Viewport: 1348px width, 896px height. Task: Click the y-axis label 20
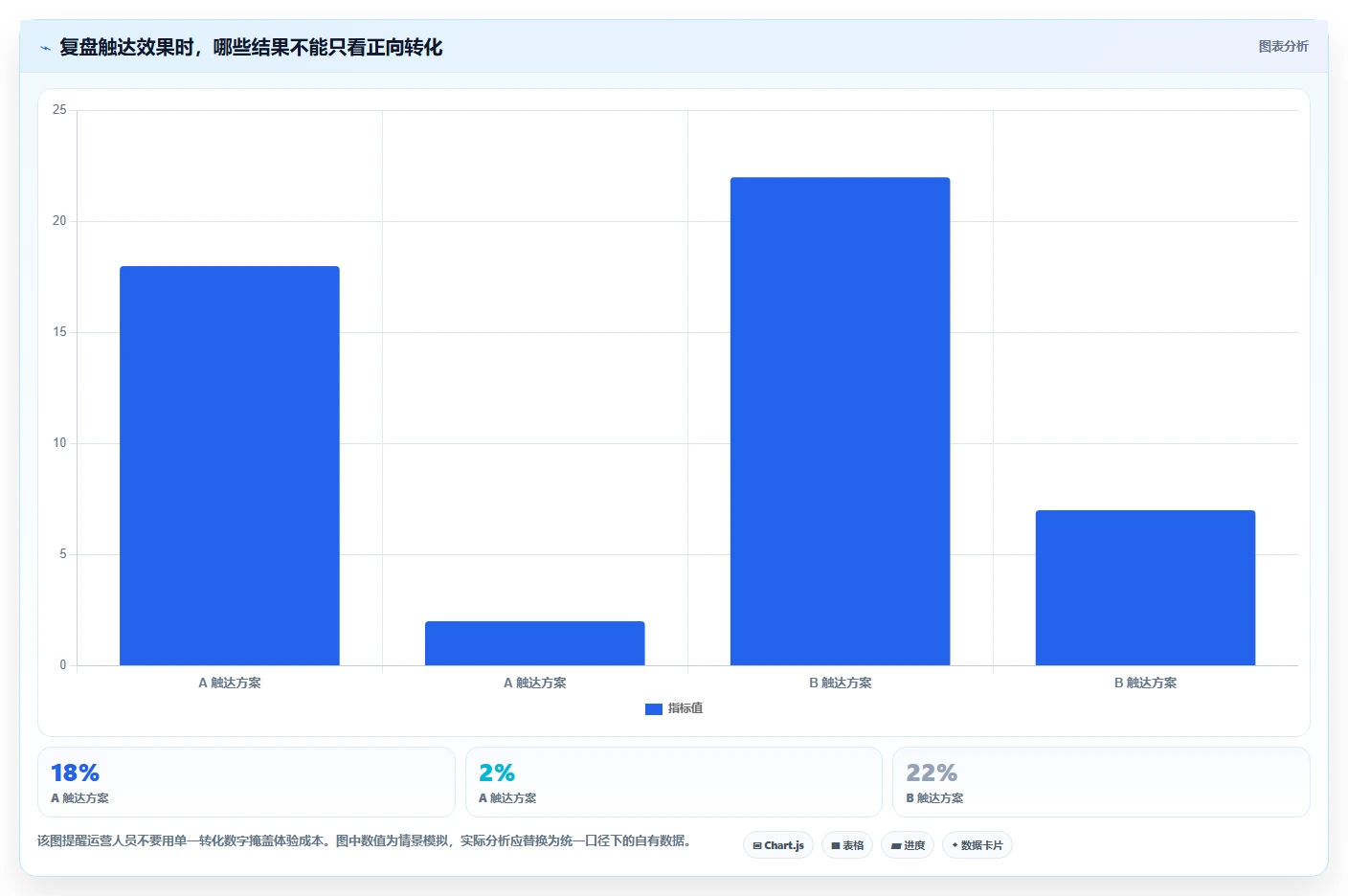pos(59,221)
